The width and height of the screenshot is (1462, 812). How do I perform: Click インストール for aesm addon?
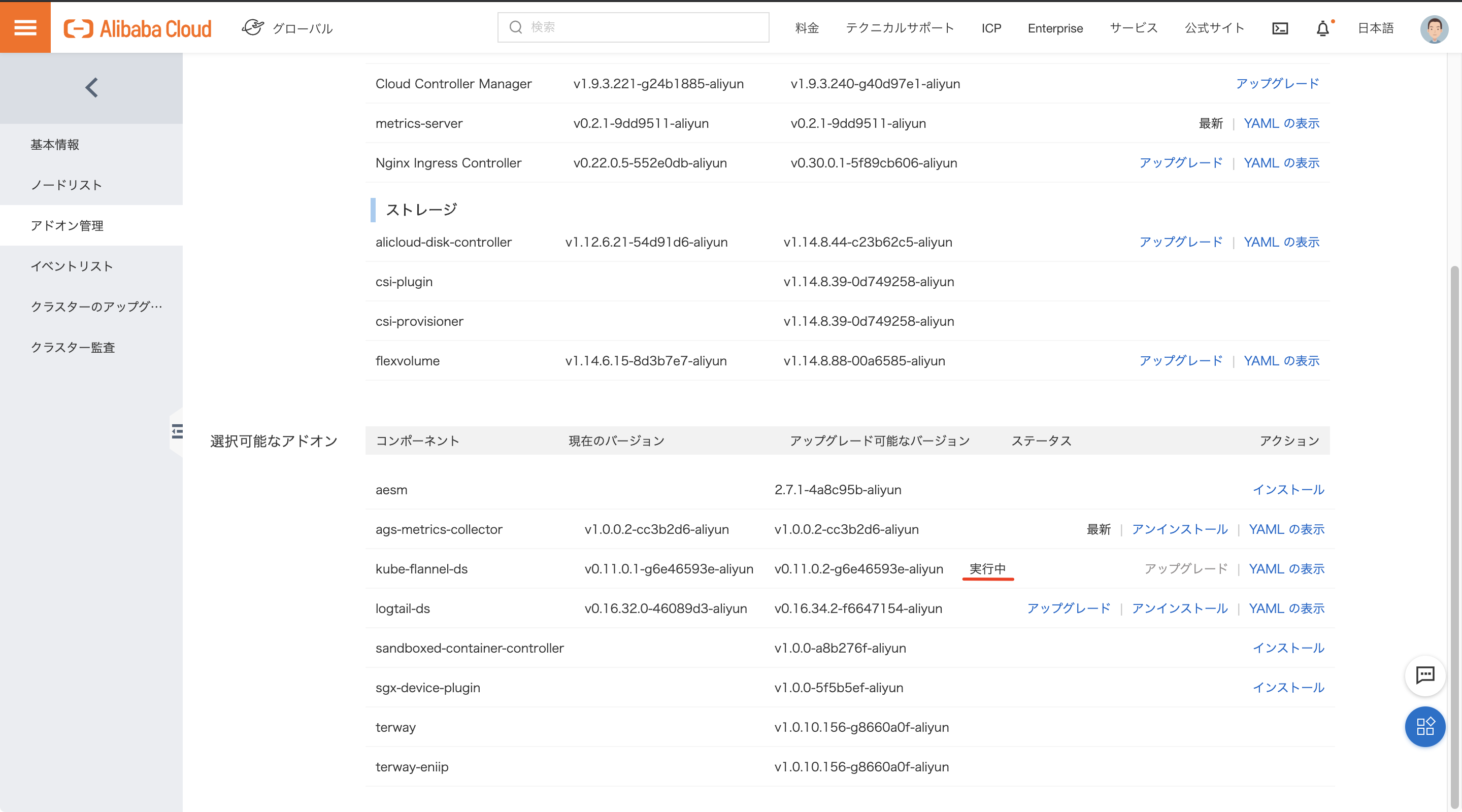1288,490
